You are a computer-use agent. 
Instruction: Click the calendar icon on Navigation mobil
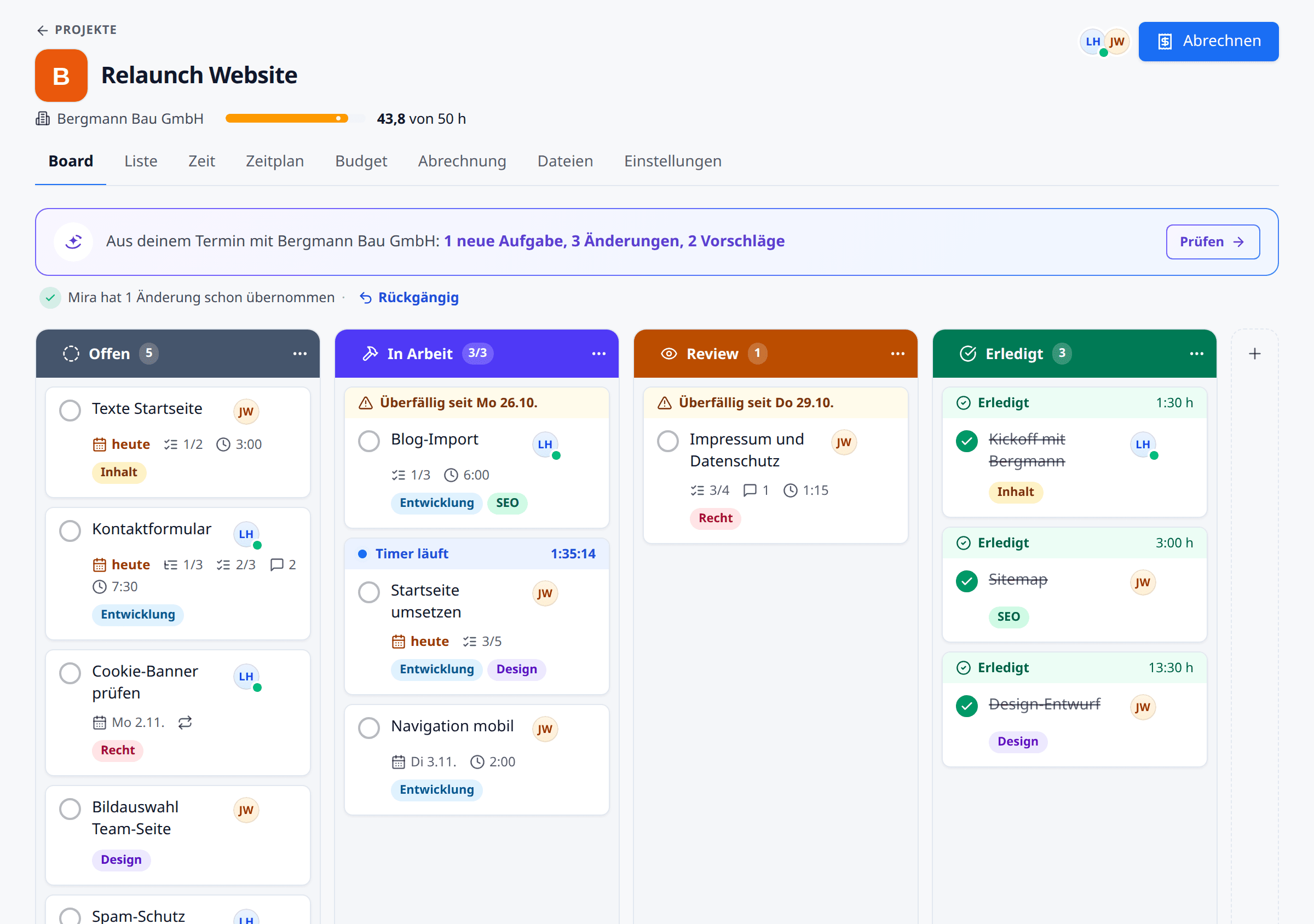pos(399,762)
